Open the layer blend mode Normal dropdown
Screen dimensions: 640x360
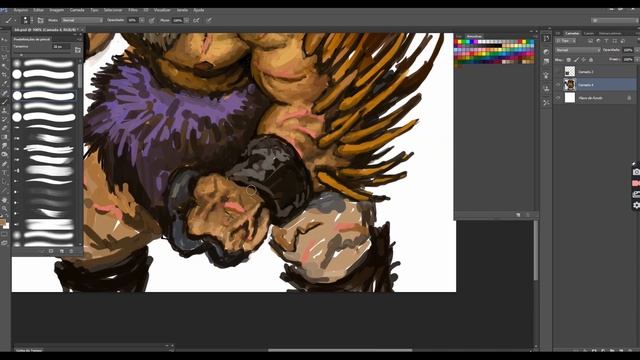point(578,50)
